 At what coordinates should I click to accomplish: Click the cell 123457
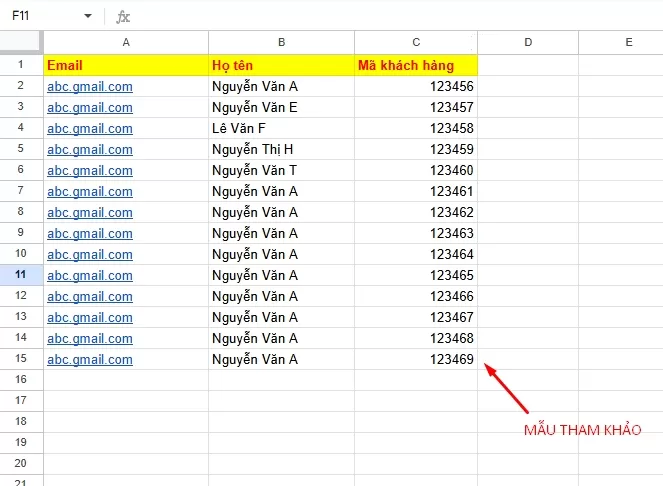coord(416,107)
